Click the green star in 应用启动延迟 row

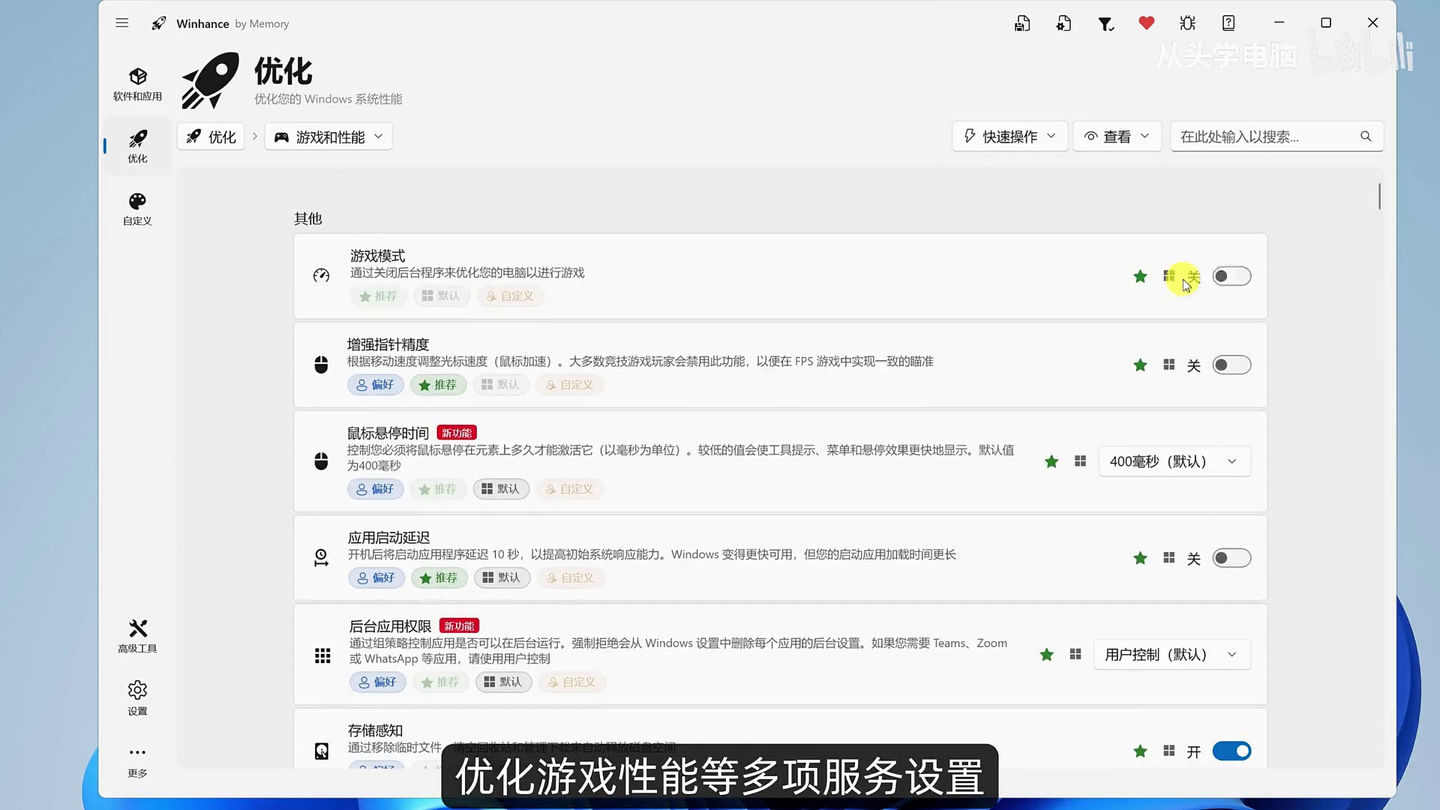pos(1140,558)
